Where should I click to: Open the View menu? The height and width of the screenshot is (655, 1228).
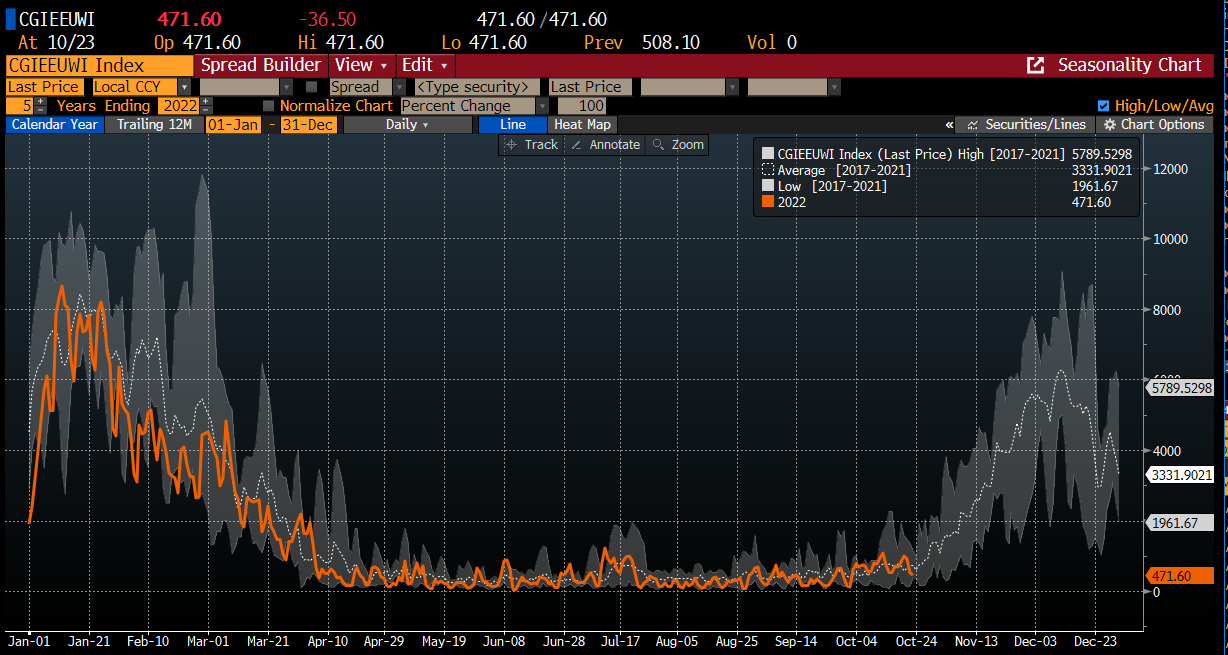click(360, 65)
